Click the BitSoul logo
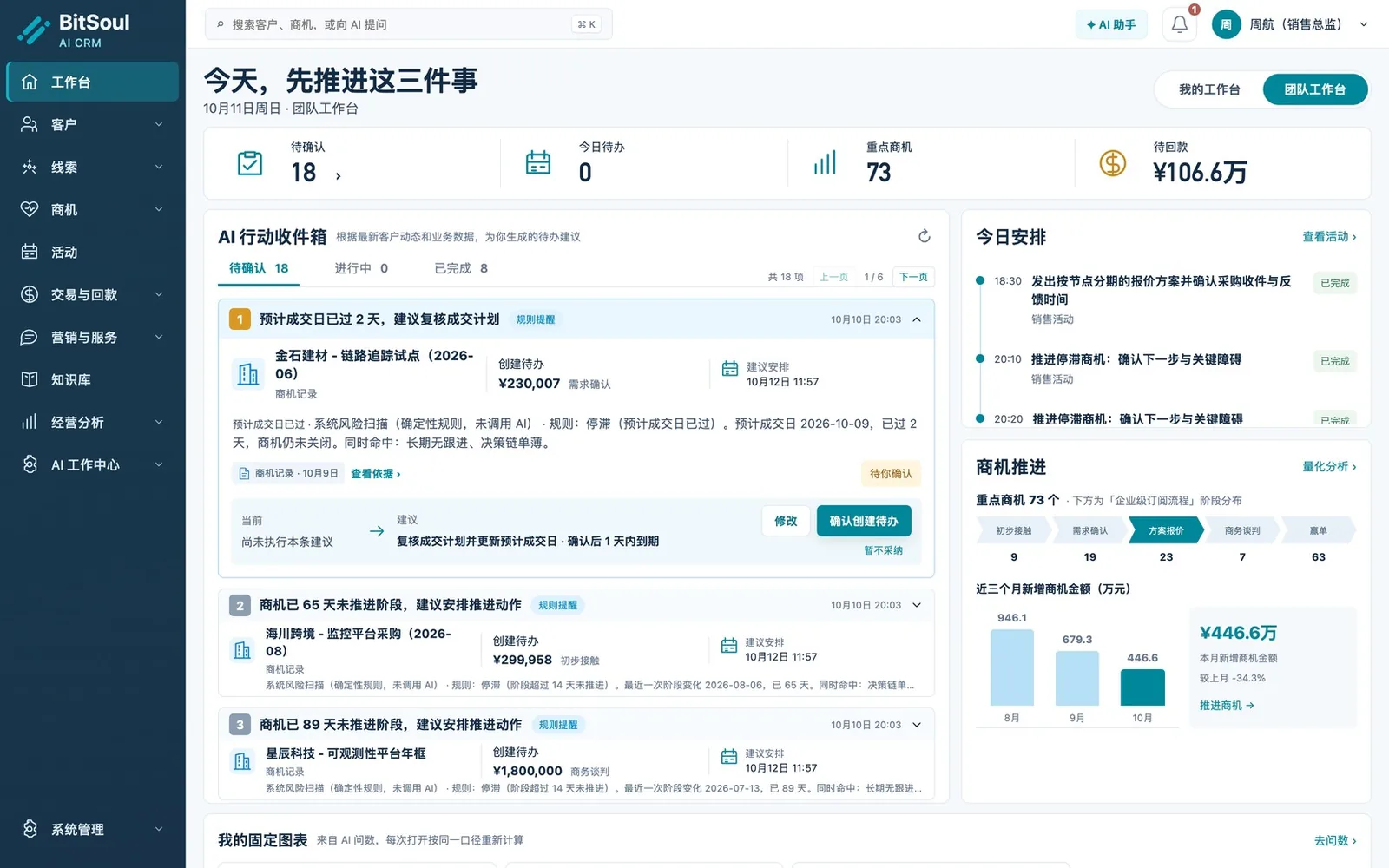The width and height of the screenshot is (1389, 868). [74, 30]
